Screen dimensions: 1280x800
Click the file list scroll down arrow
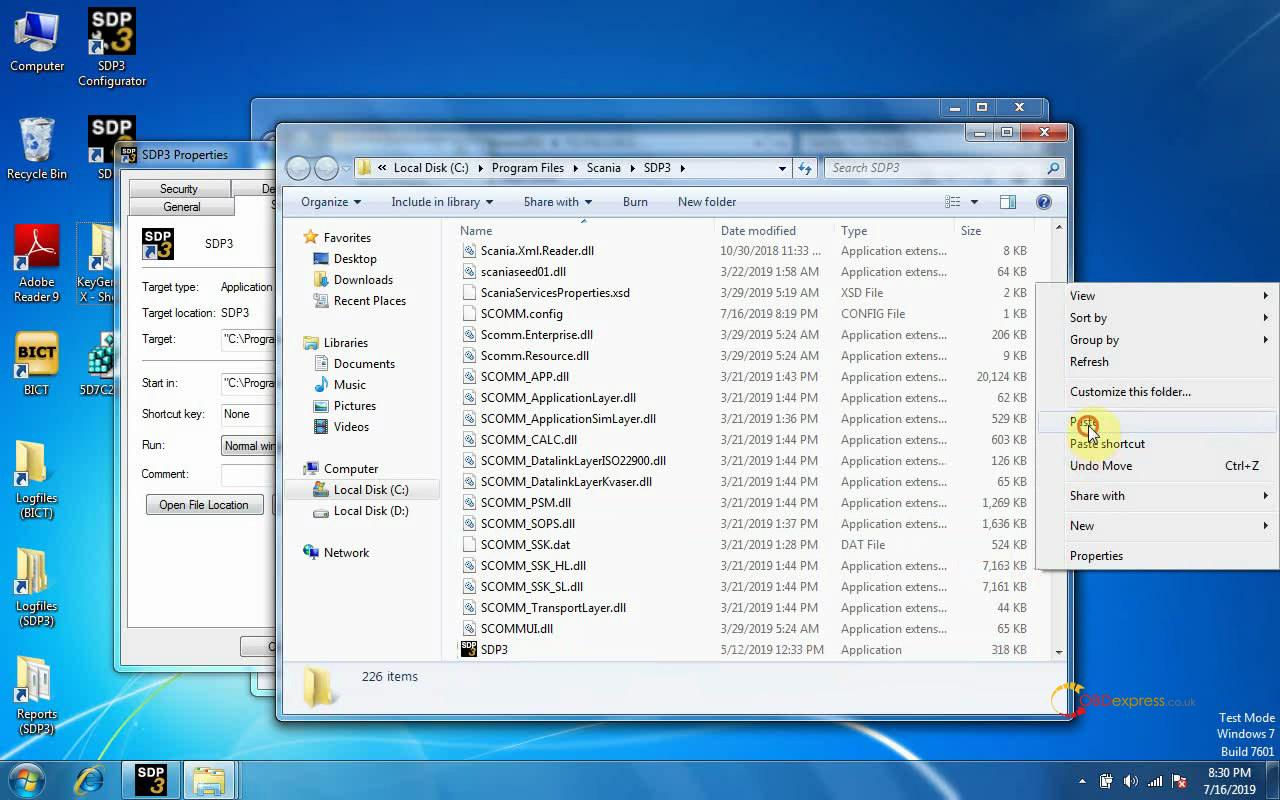pos(1059,652)
